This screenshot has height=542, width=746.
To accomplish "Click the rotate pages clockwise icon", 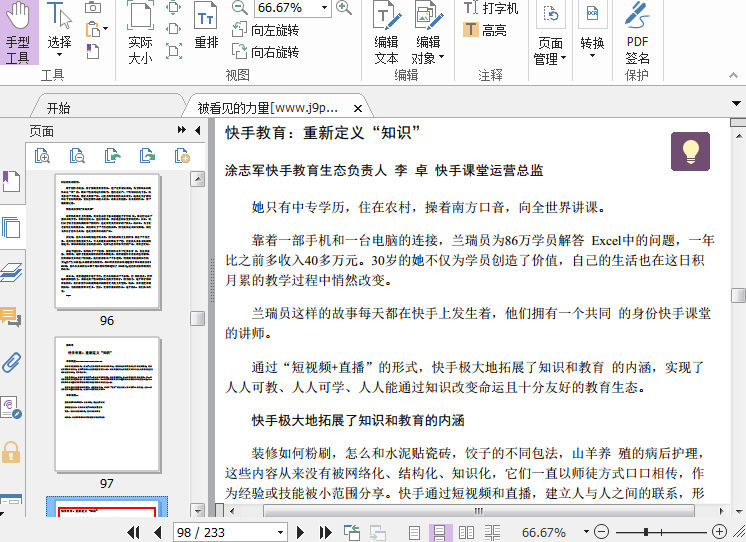I will point(147,155).
